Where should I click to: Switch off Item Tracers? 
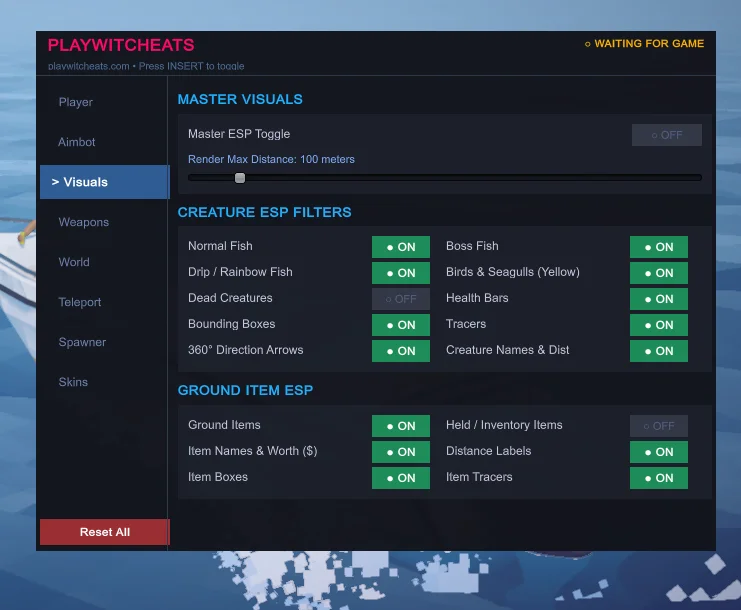659,478
